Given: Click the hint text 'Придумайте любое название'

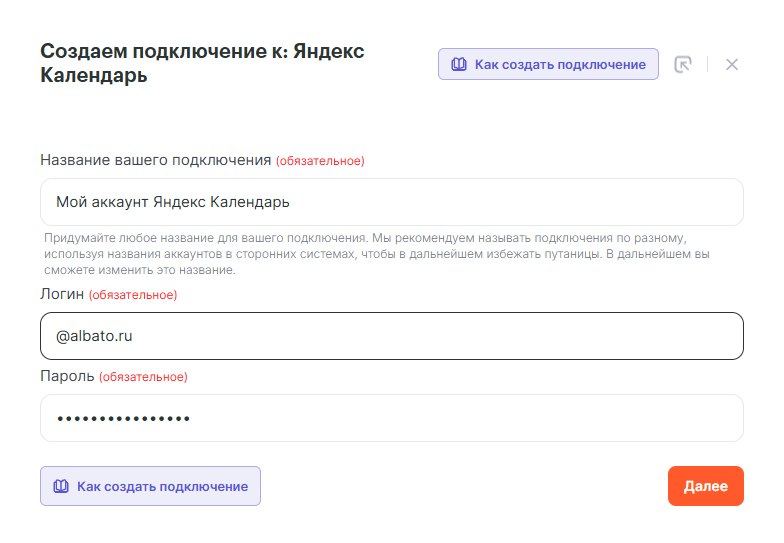Looking at the screenshot, I should click(x=376, y=254).
